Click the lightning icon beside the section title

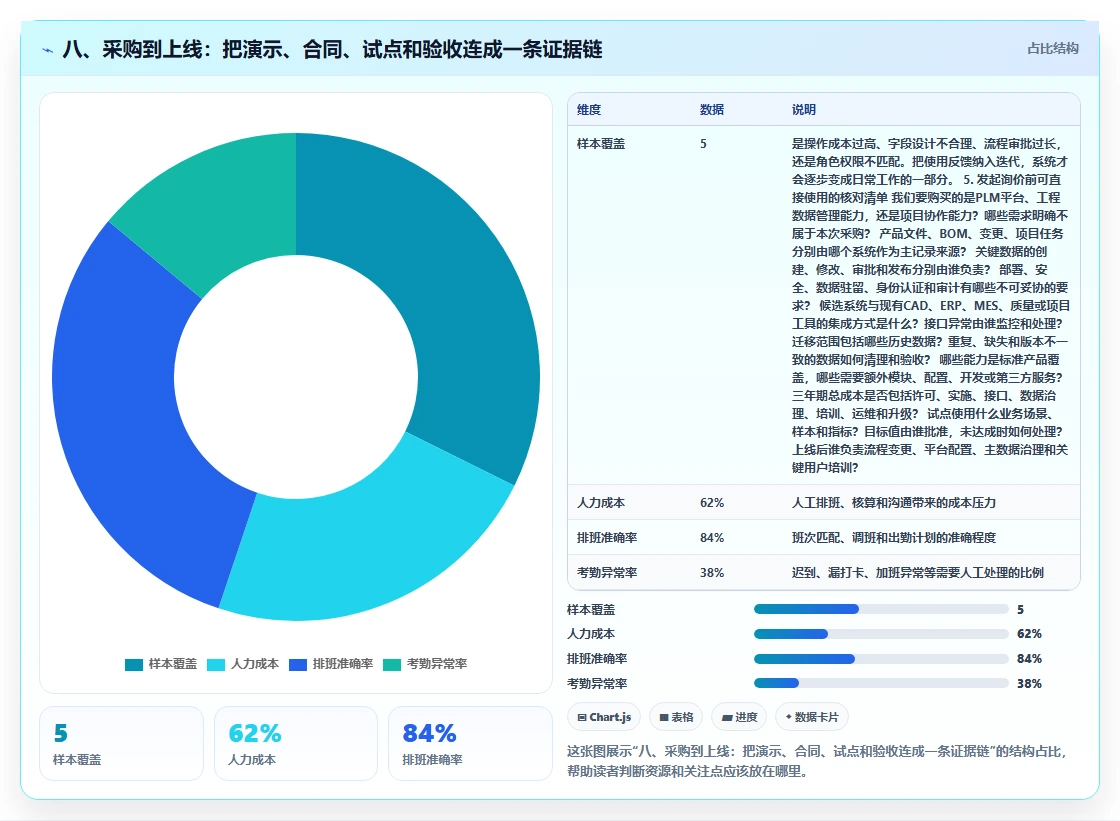48,50
